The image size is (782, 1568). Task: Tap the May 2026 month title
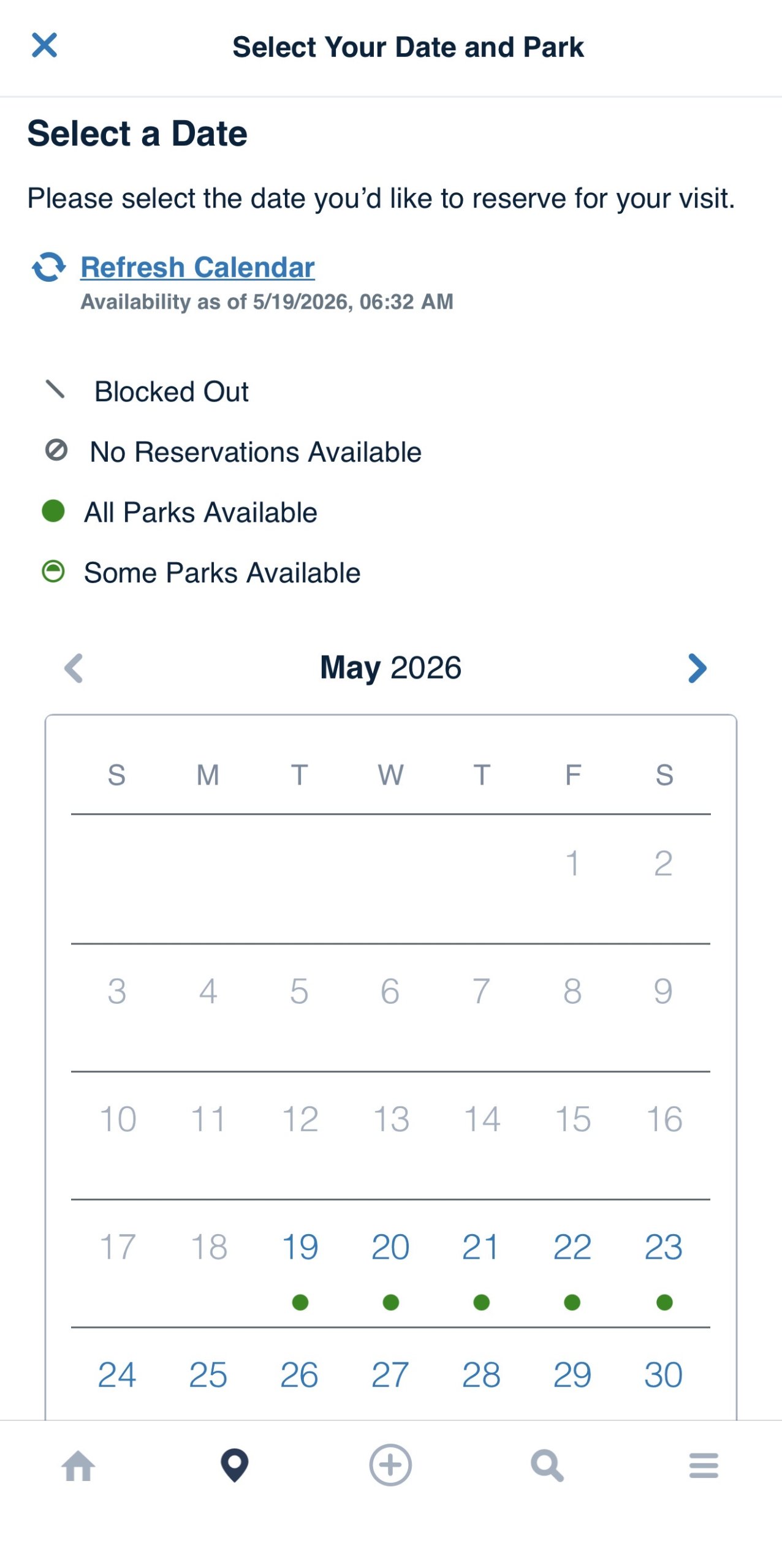pyautogui.click(x=390, y=668)
